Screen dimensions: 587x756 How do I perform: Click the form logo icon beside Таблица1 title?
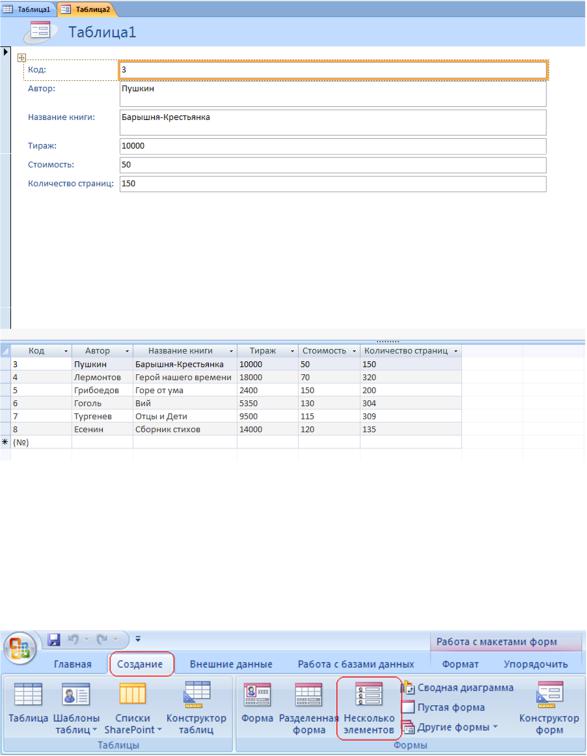pos(40,31)
